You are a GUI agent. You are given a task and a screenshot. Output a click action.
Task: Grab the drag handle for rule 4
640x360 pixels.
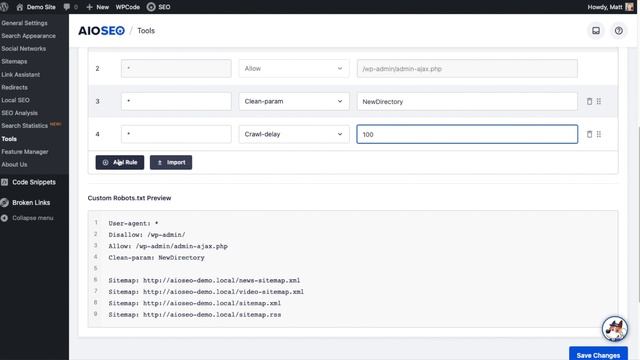coord(598,134)
